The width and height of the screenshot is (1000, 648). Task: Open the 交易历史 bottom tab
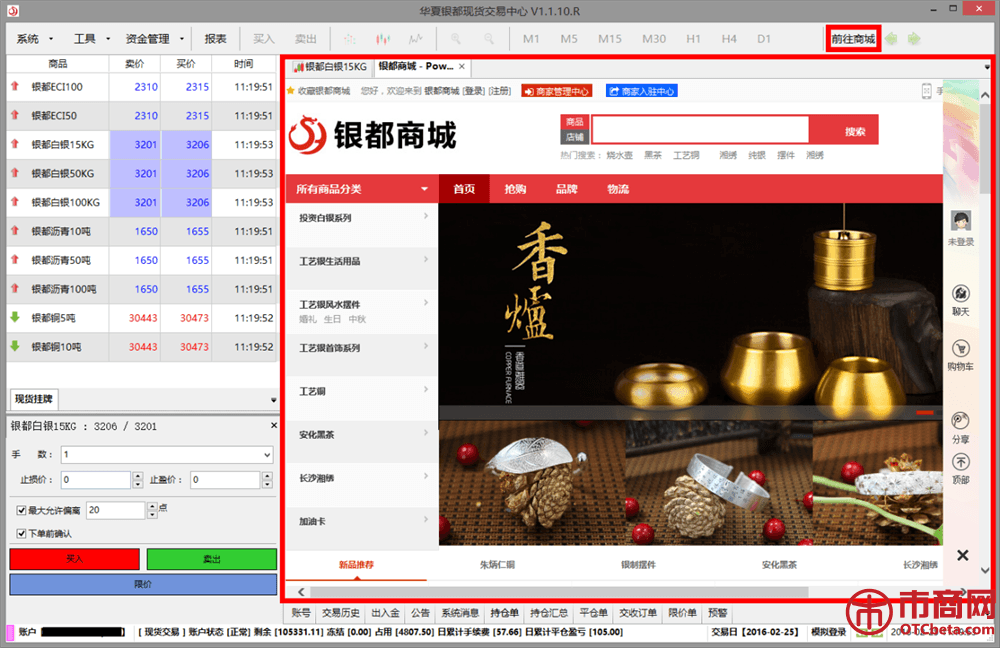(341, 613)
